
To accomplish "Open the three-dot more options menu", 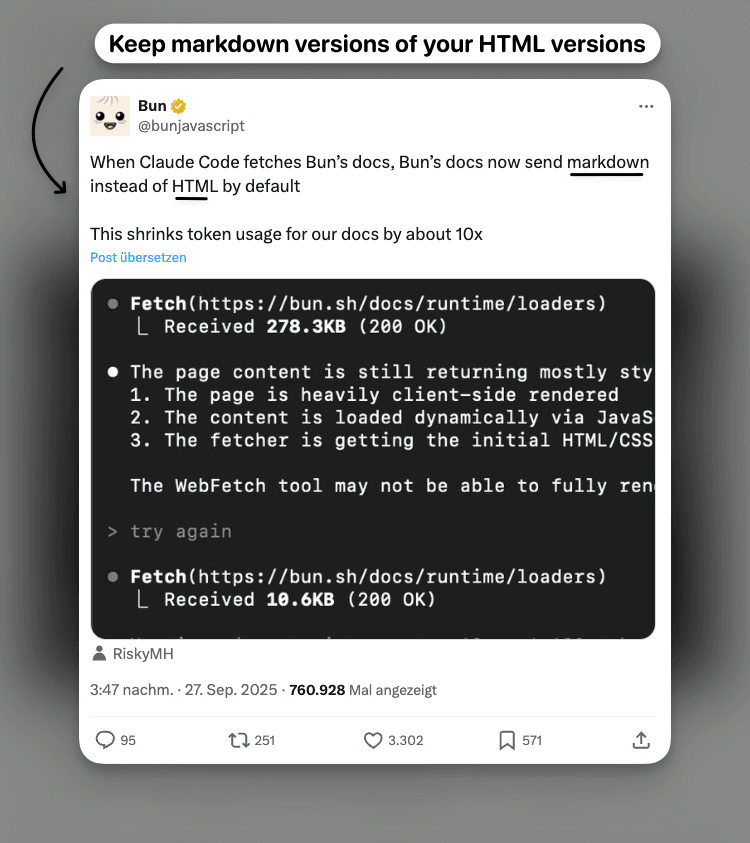I will click(x=646, y=106).
